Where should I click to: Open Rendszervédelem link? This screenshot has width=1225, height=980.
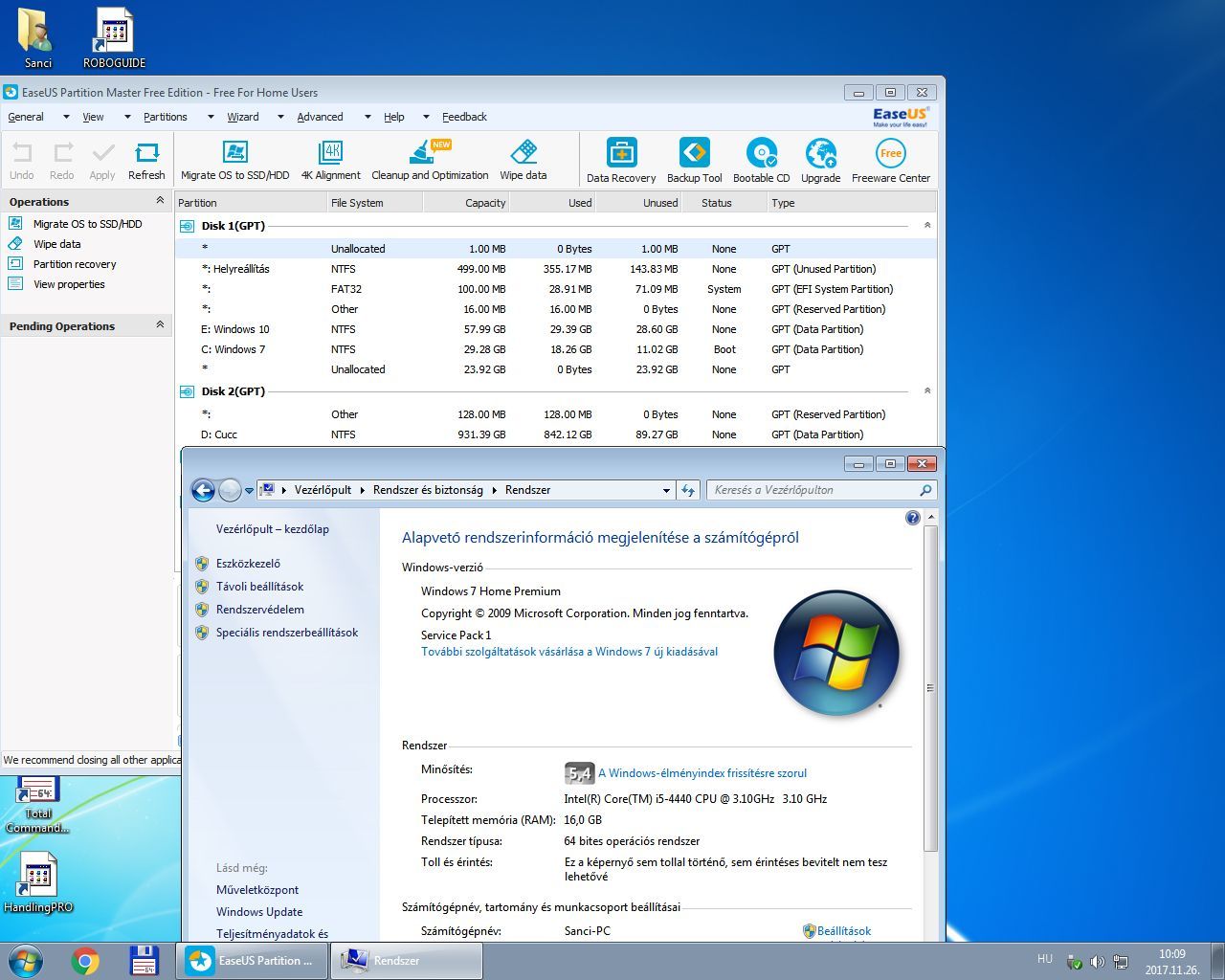point(260,610)
